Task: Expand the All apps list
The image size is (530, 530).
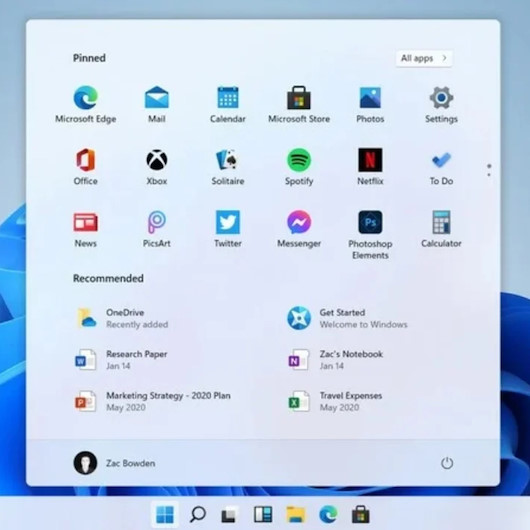Action: [424, 58]
